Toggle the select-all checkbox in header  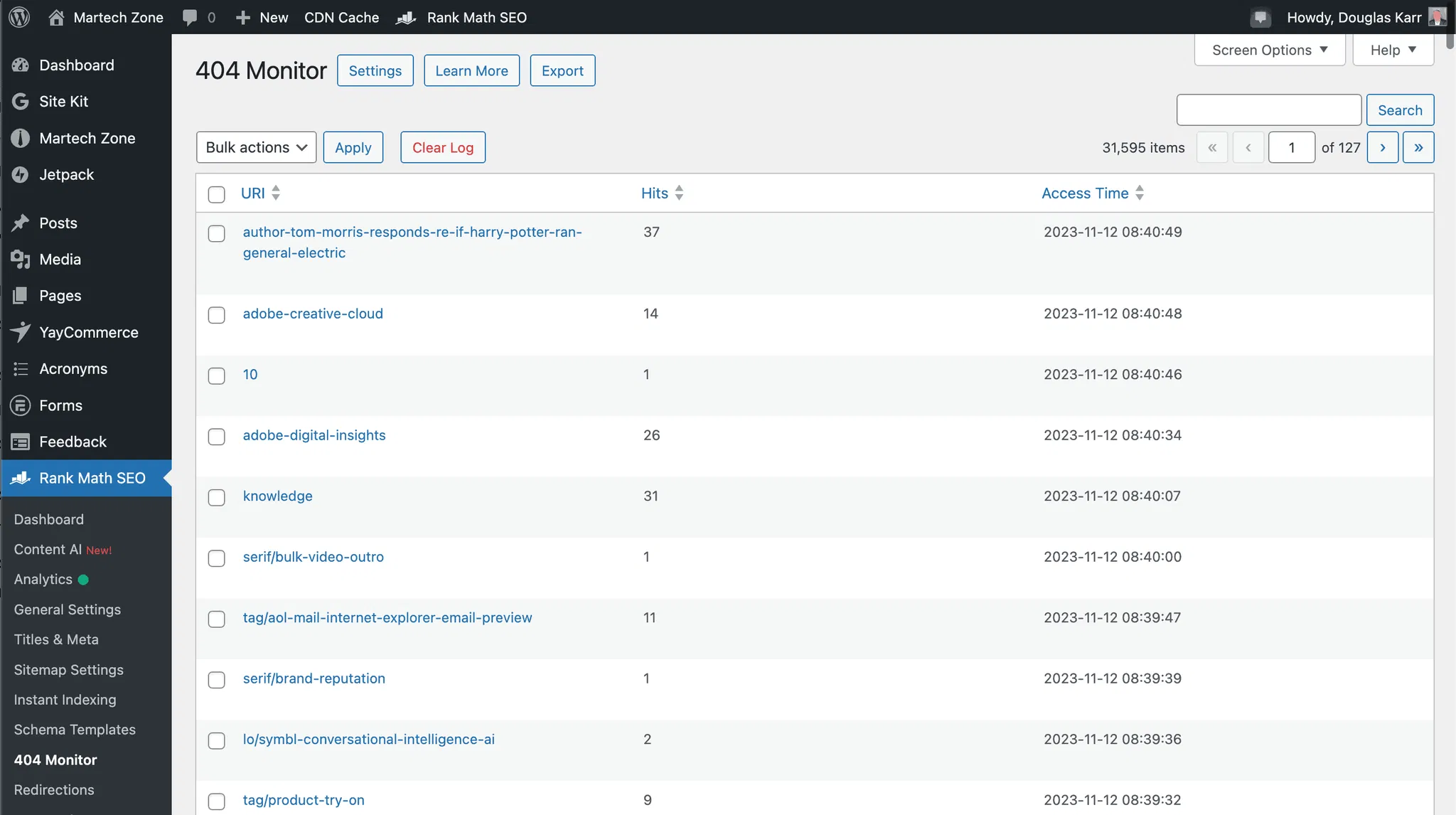[x=216, y=194]
